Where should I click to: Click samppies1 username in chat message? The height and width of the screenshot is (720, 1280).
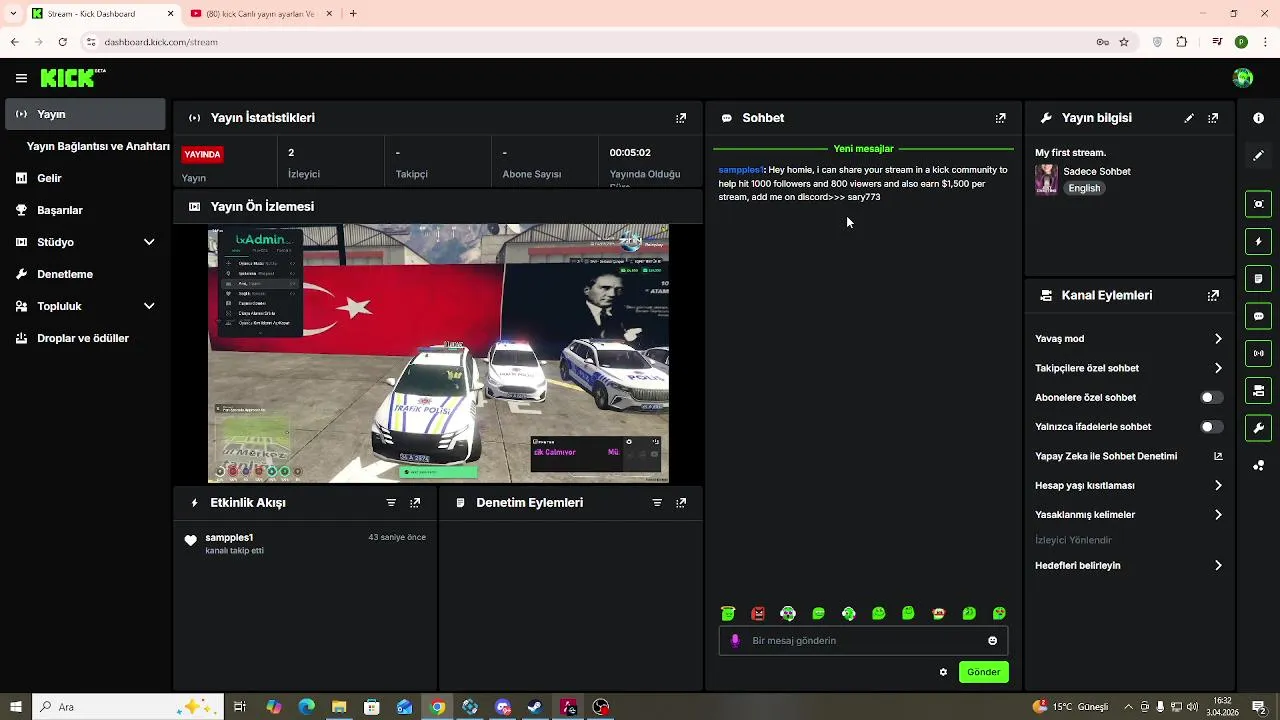coord(741,170)
